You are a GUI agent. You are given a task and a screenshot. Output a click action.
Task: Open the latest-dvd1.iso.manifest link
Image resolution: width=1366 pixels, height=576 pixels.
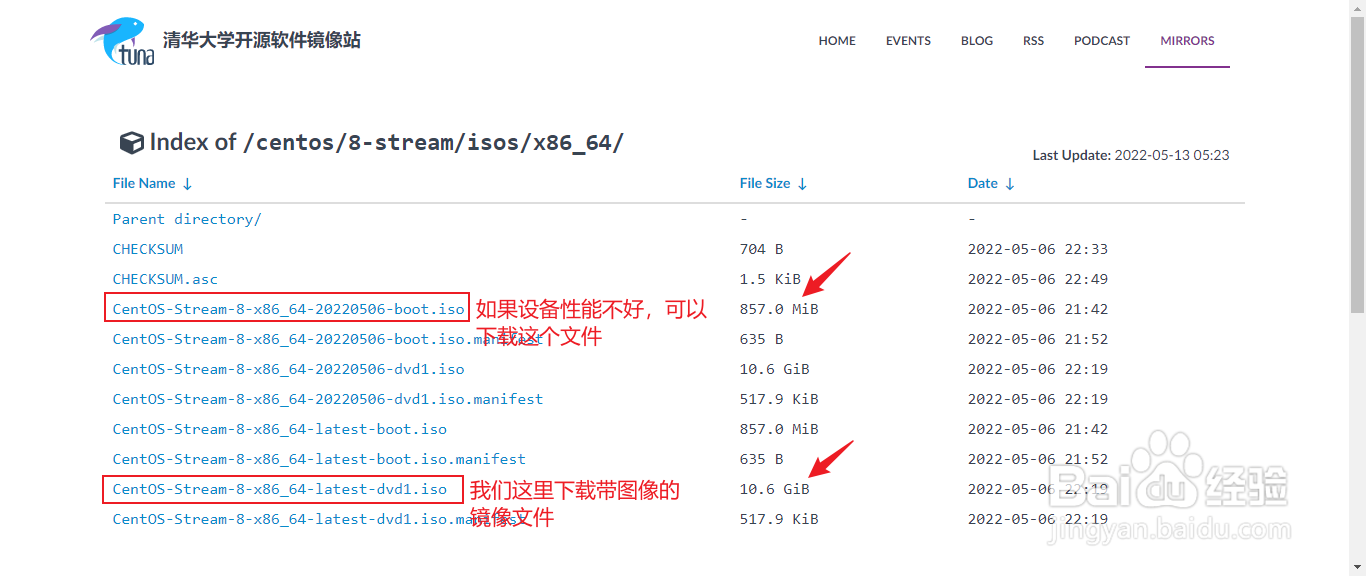click(x=319, y=519)
